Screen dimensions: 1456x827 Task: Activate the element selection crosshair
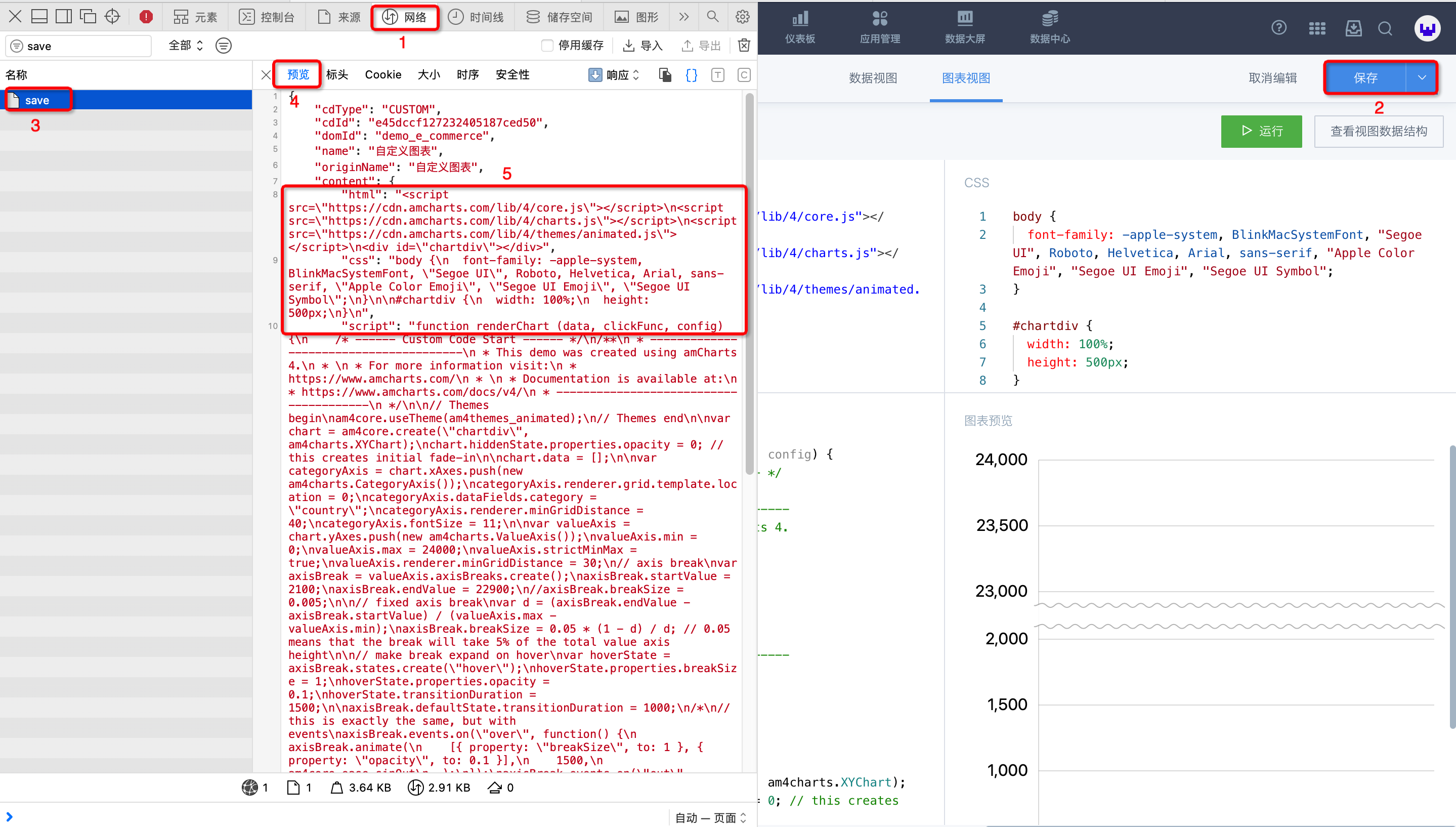112,17
